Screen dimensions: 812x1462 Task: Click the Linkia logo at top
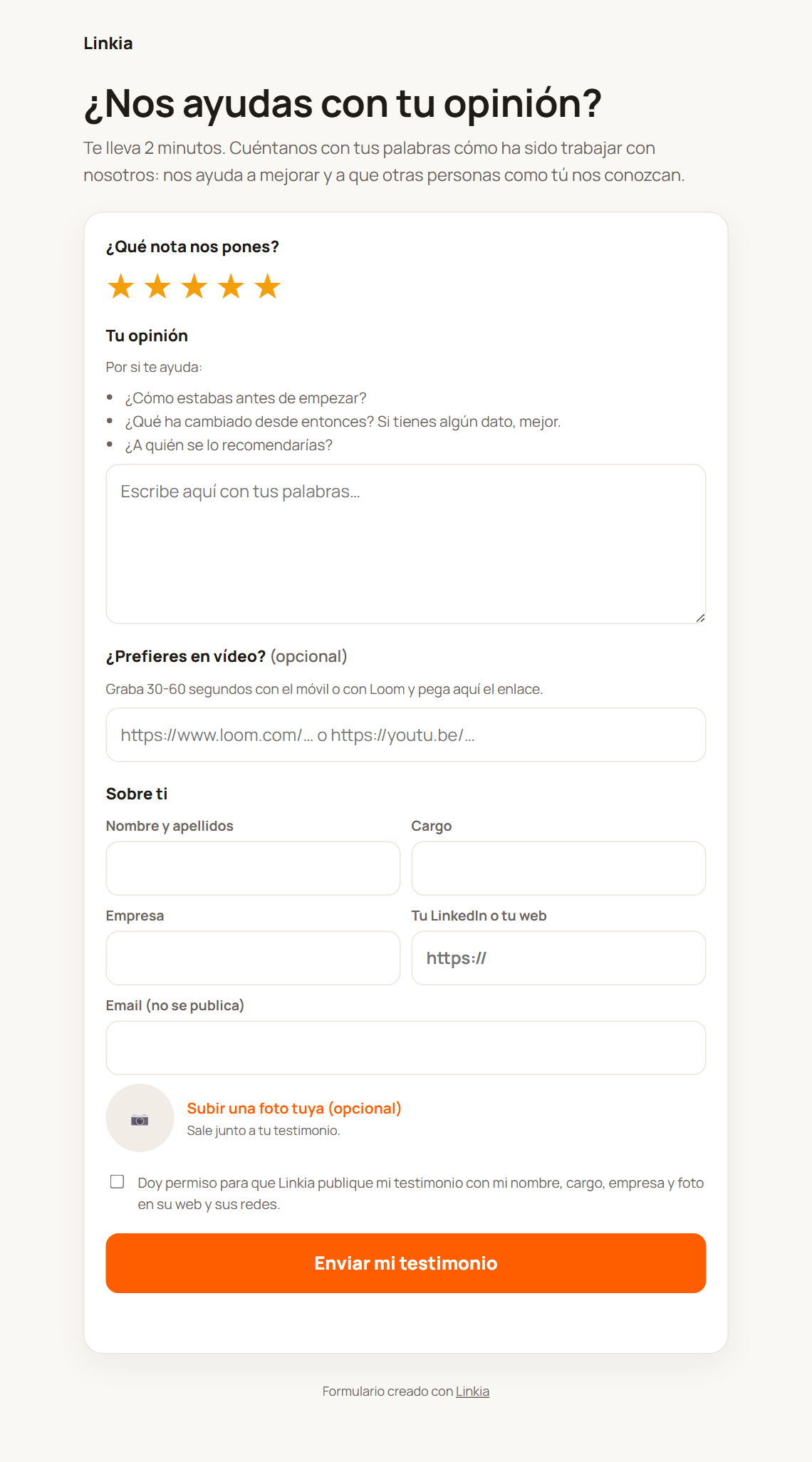pos(108,43)
